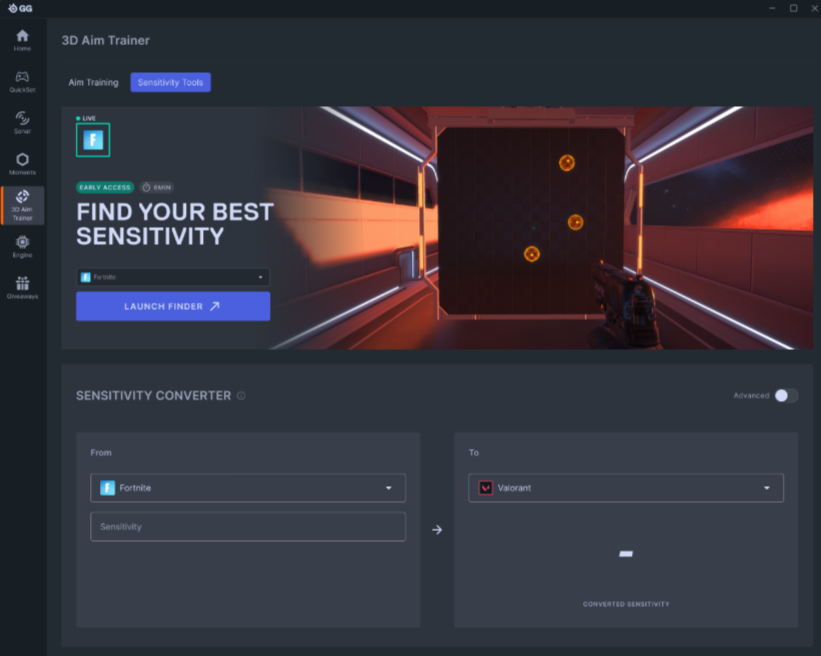821x656 pixels.
Task: Maximize the GG application window
Action: (793, 8)
